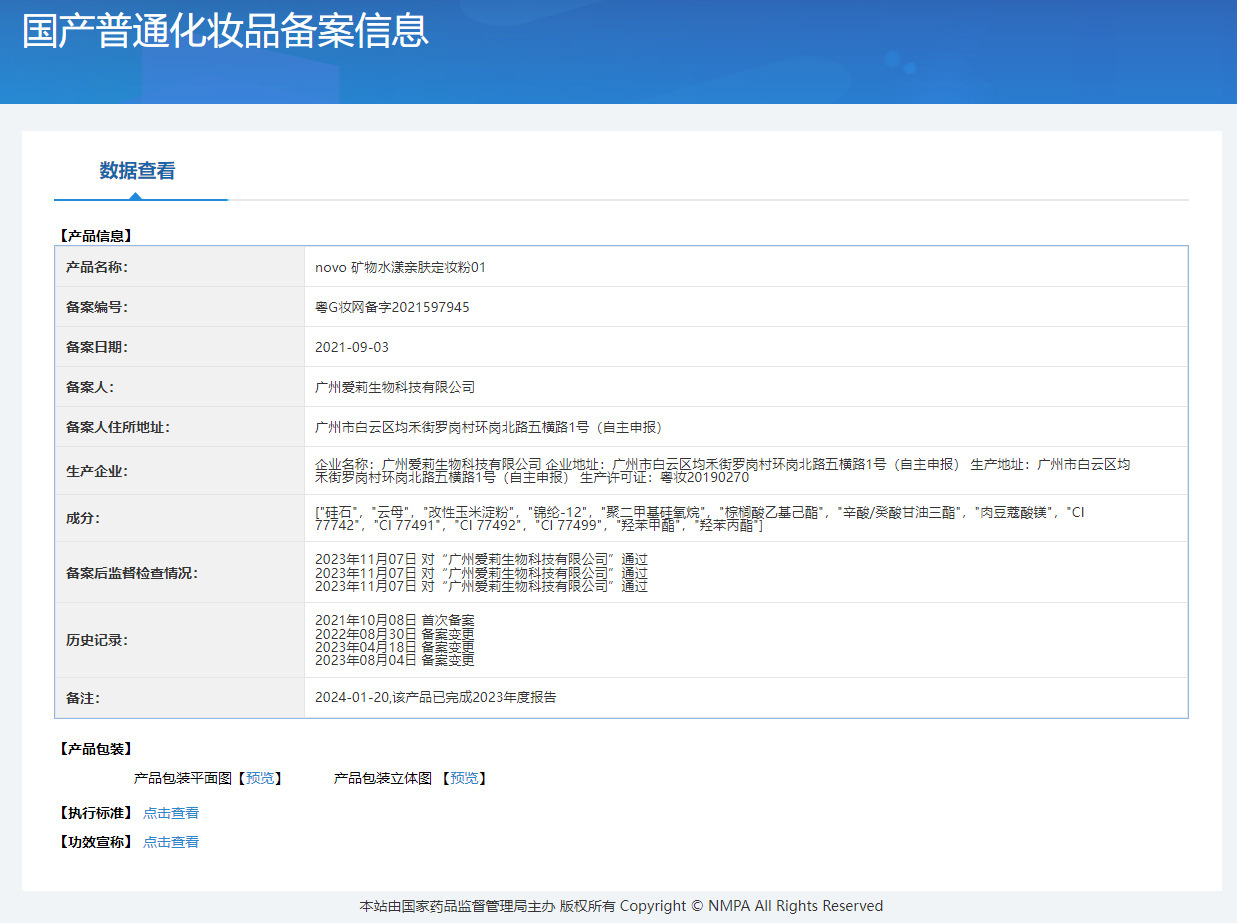Click the 备案编号 row label

coord(97,307)
